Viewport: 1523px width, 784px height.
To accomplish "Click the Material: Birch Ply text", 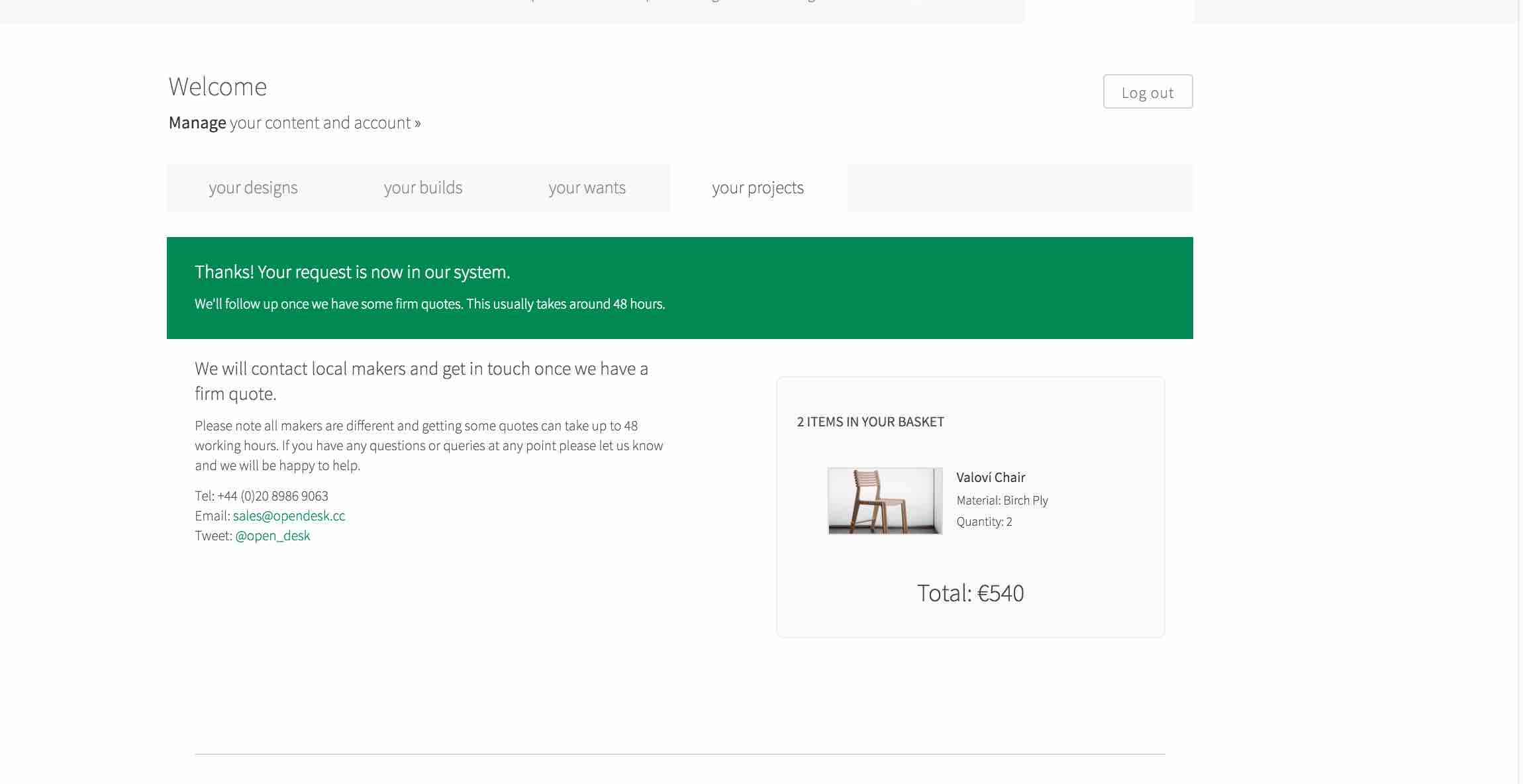I will pyautogui.click(x=1002, y=501).
